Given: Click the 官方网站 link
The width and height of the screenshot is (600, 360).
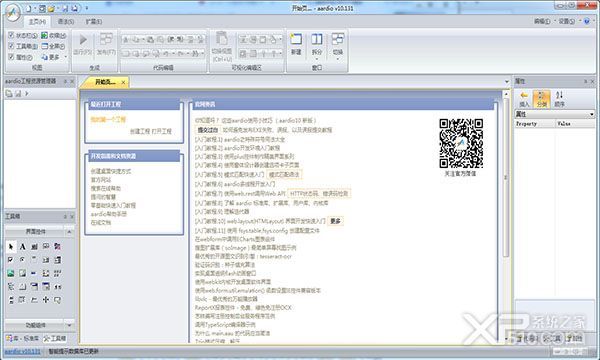Looking at the screenshot, I should pos(101,180).
